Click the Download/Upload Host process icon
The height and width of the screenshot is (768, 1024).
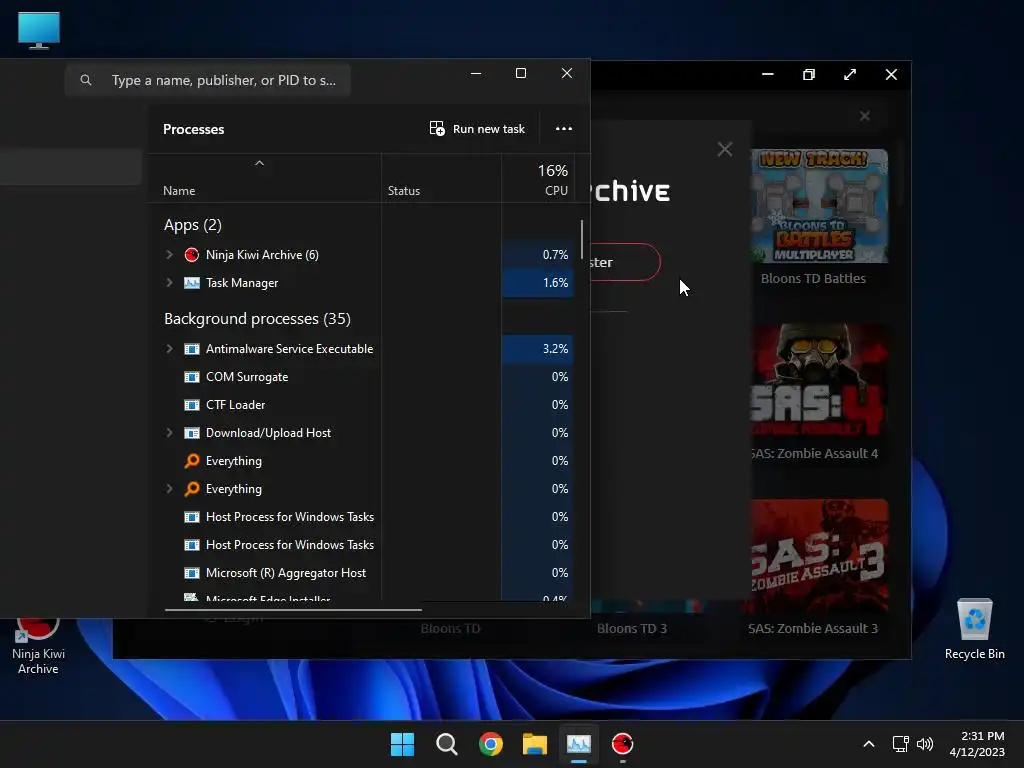(x=191, y=433)
